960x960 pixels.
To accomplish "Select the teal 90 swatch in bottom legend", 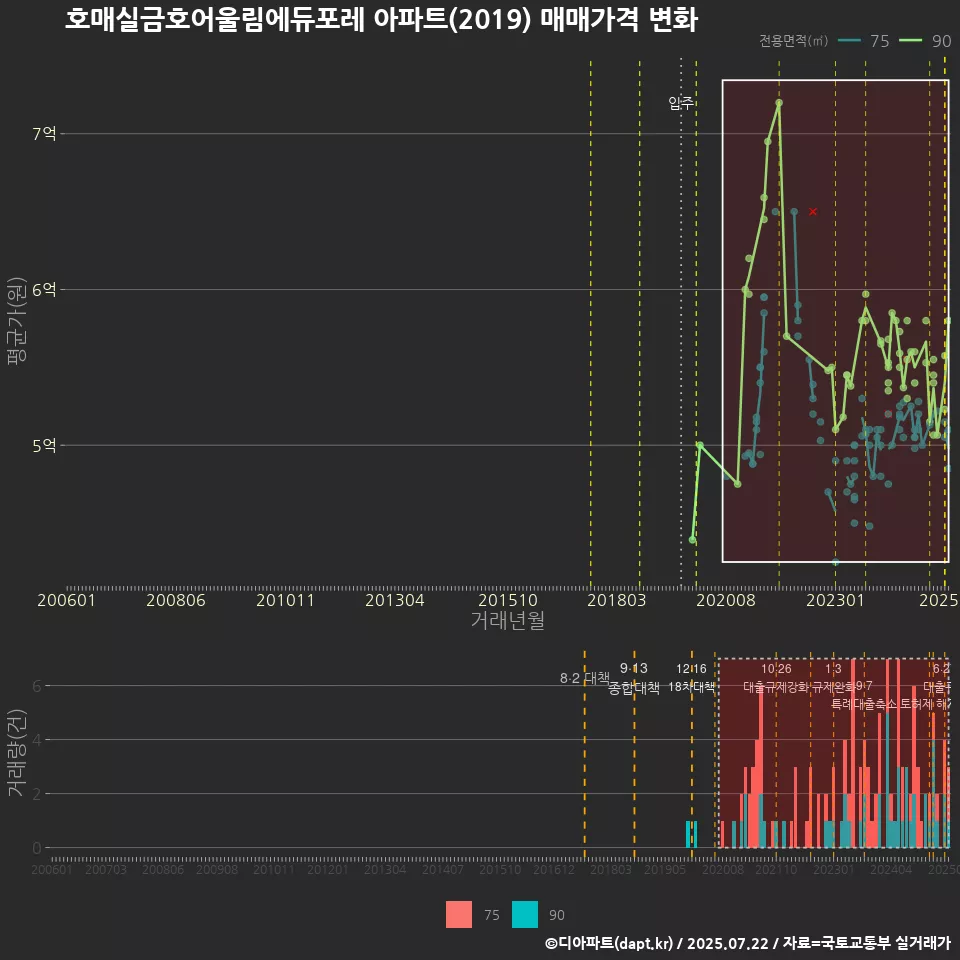I will pos(525,915).
